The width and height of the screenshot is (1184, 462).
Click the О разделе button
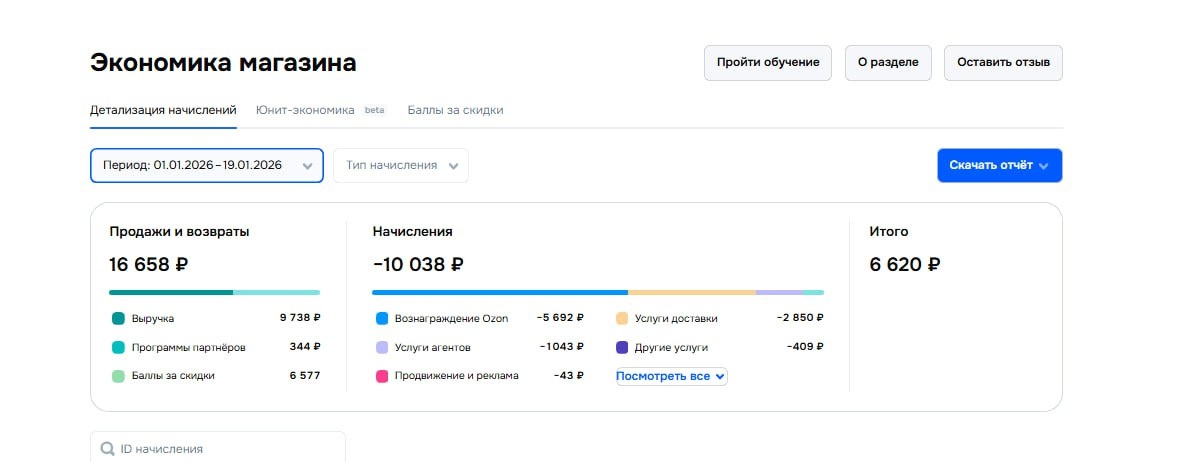[888, 62]
